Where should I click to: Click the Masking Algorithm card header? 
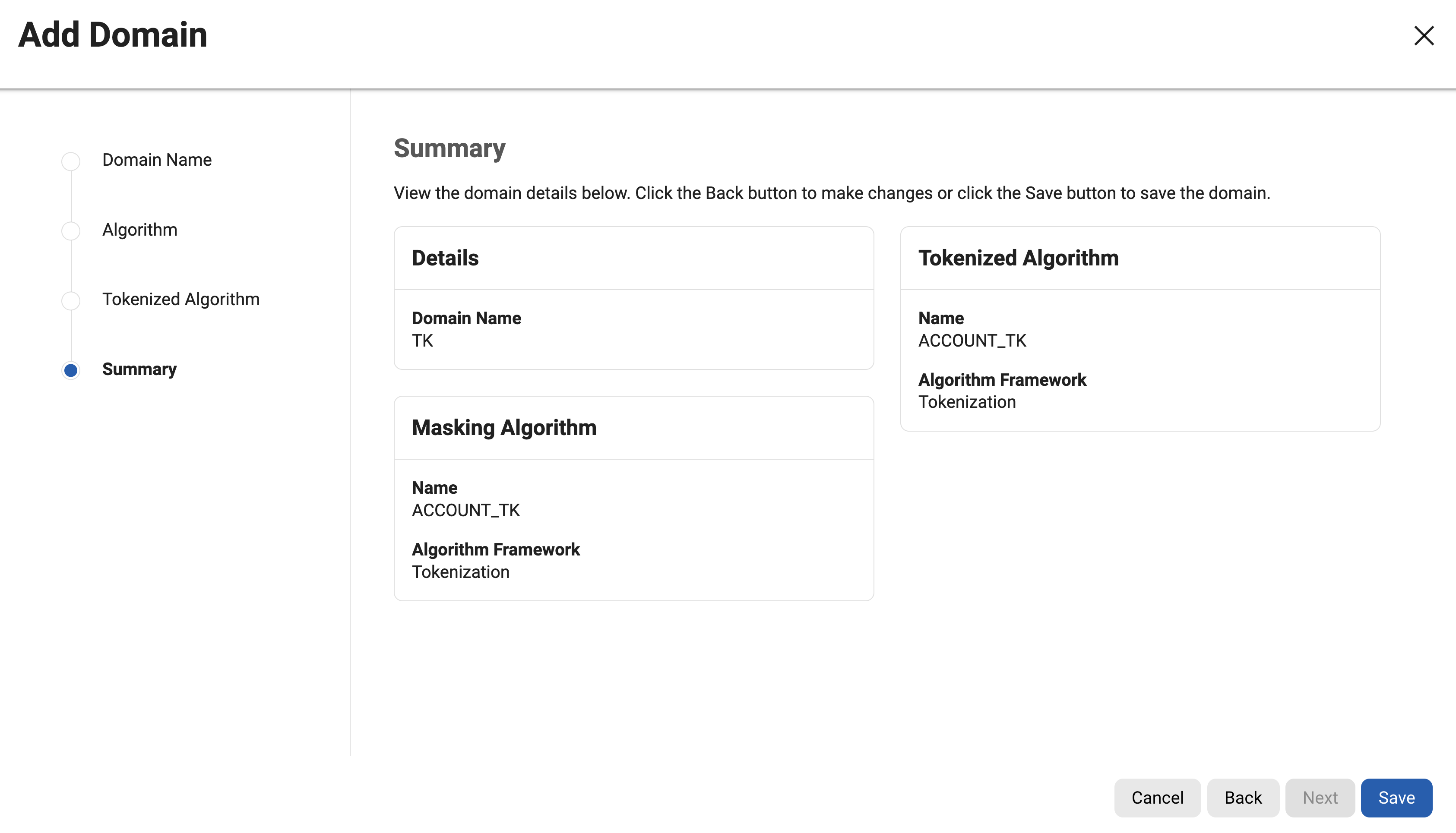tap(503, 427)
